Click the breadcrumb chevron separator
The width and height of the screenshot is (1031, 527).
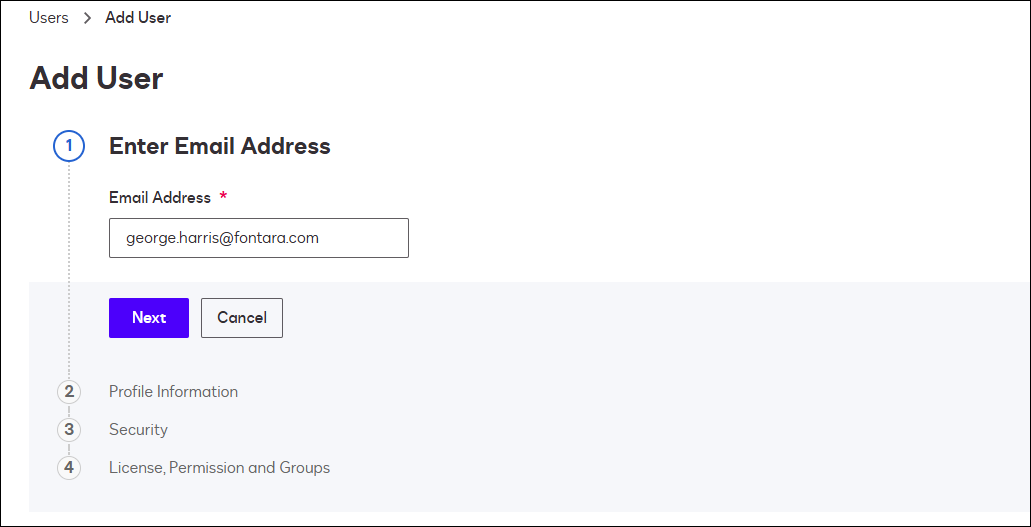point(87,18)
